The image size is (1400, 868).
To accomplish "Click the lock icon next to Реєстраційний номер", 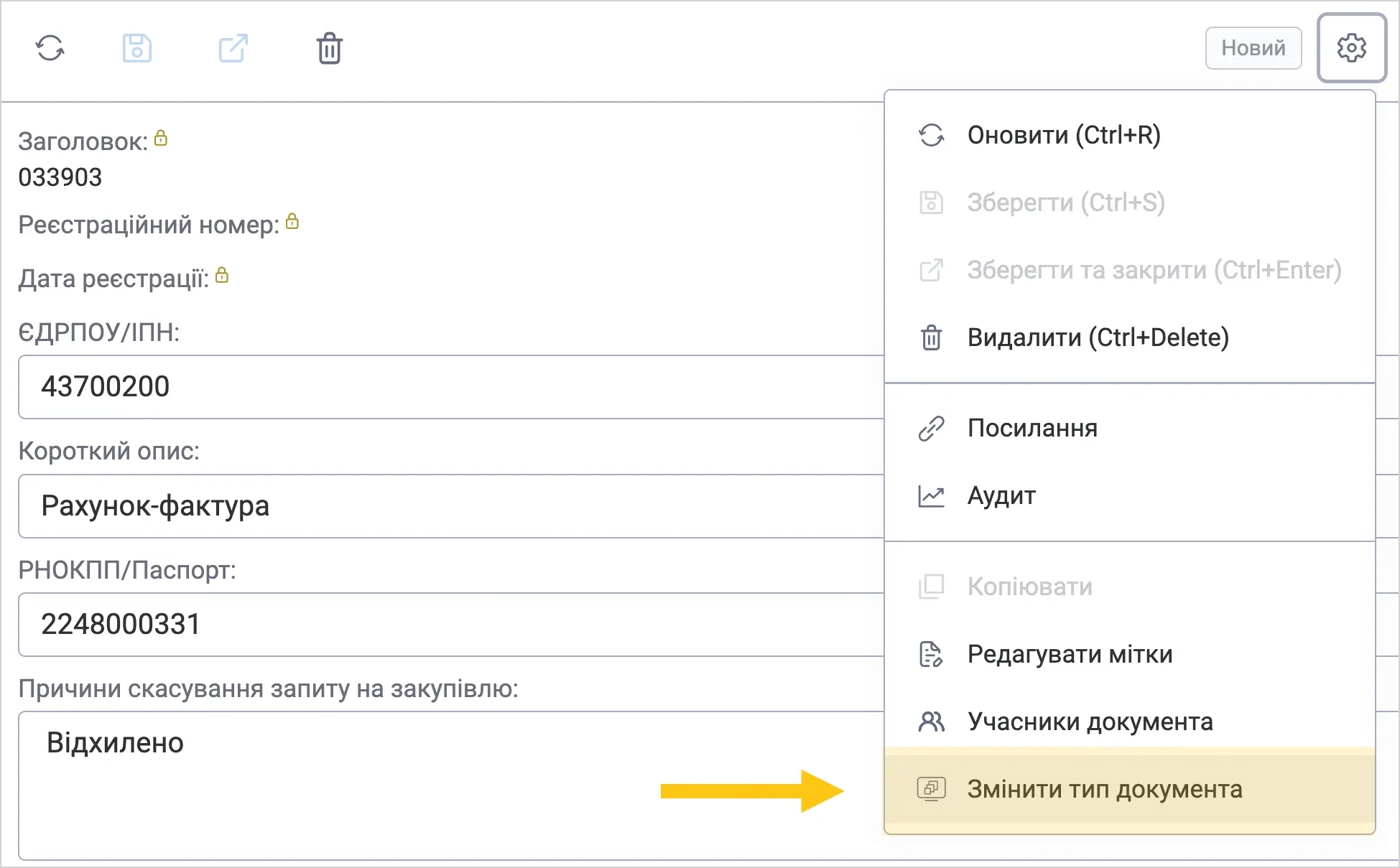I will [292, 221].
